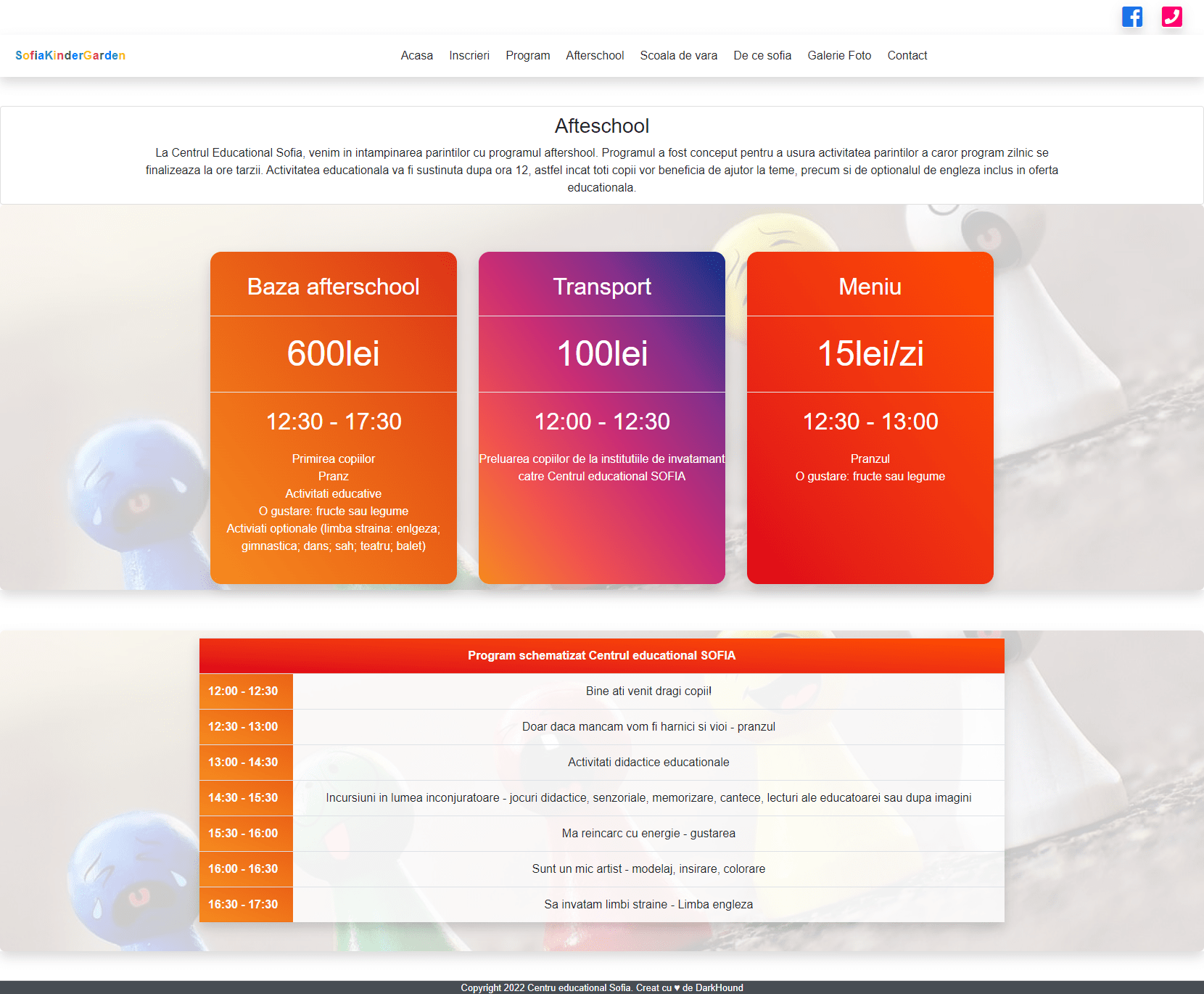Click the Afteschool page heading
The height and width of the screenshot is (994, 1204).
602,126
